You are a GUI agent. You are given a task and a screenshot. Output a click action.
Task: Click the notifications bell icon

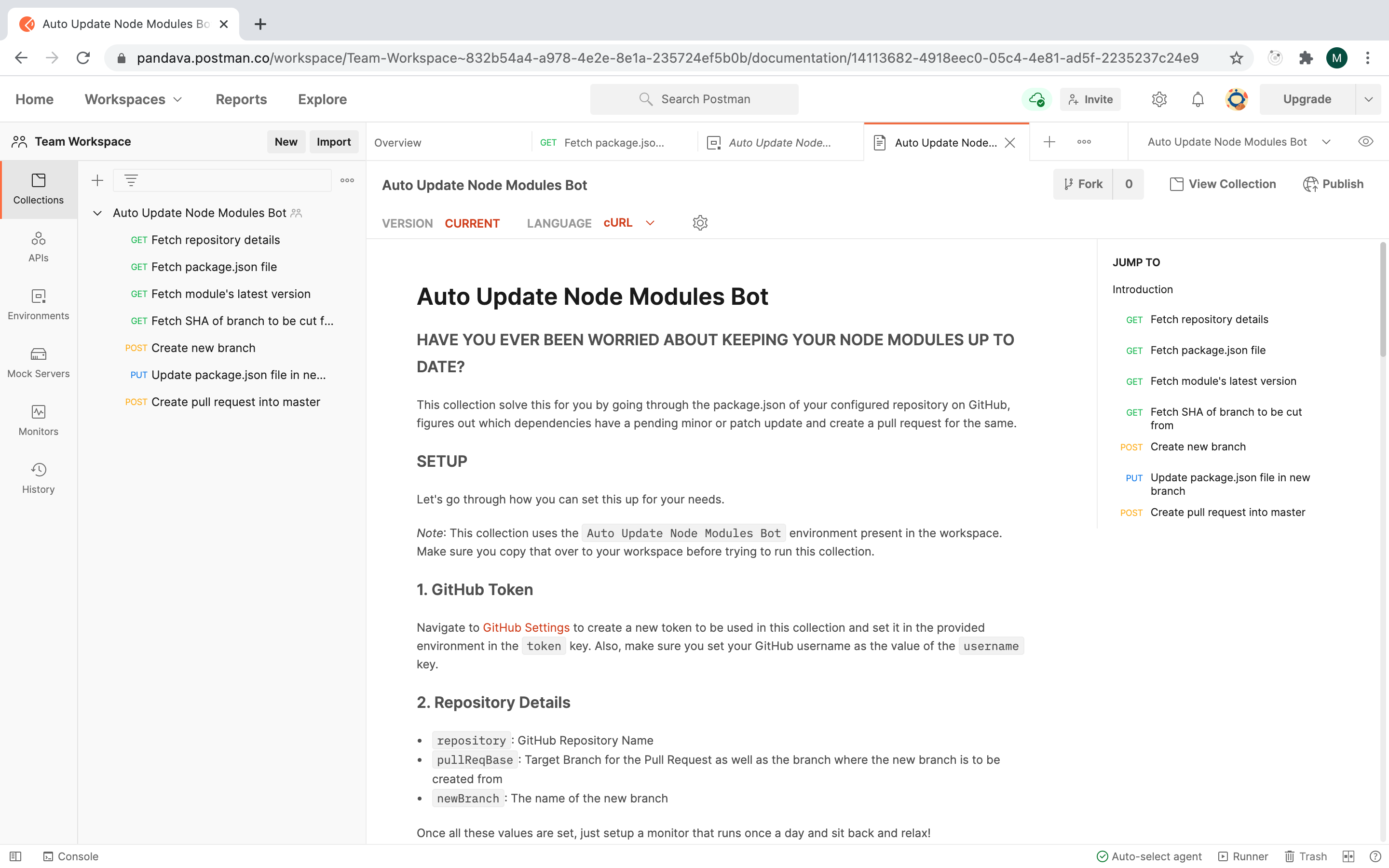1198,99
